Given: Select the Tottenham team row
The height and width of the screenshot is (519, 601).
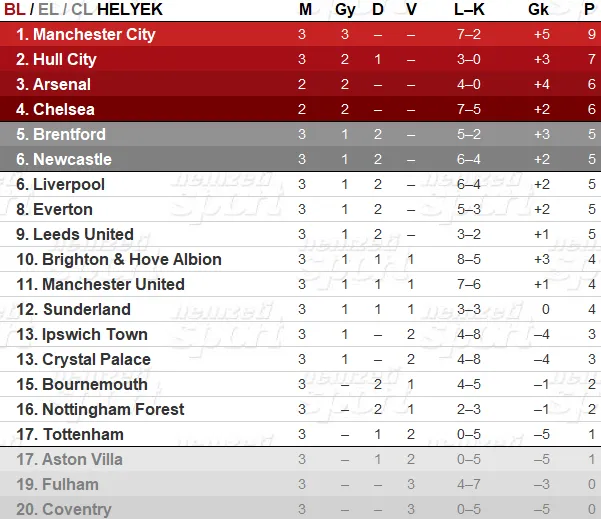Looking at the screenshot, I should 300,434.
